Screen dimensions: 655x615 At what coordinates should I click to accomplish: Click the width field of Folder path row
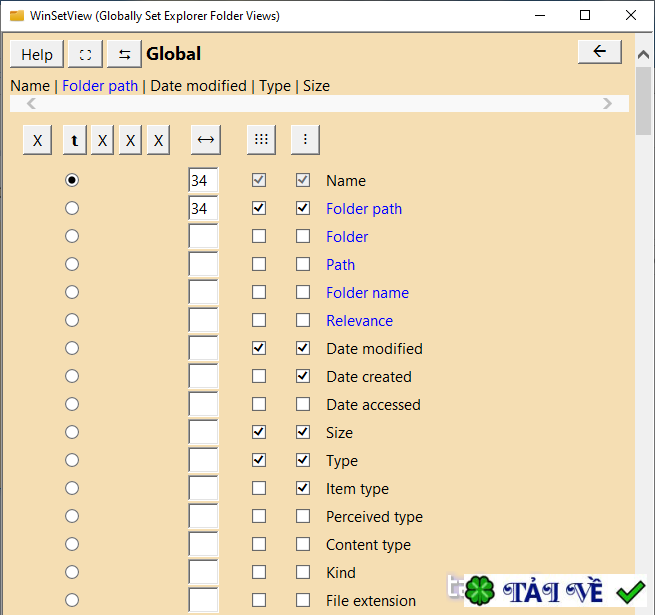point(203,208)
